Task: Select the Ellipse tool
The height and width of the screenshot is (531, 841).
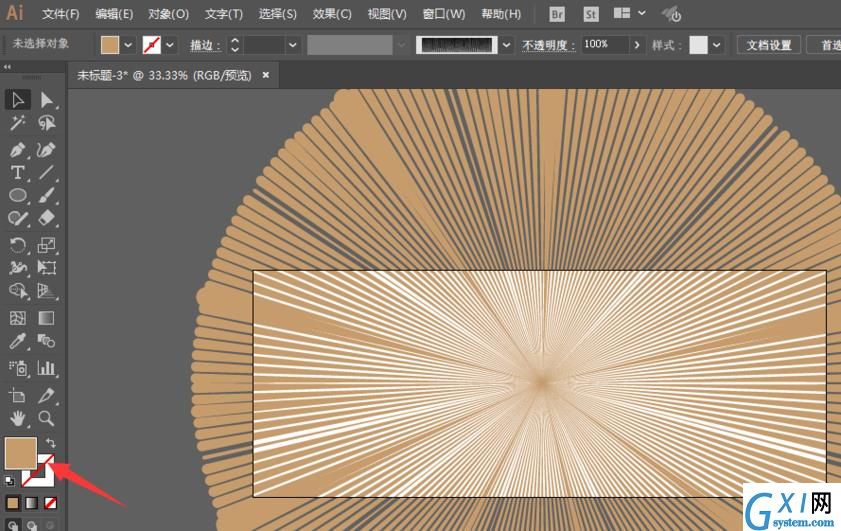Action: click(x=18, y=195)
